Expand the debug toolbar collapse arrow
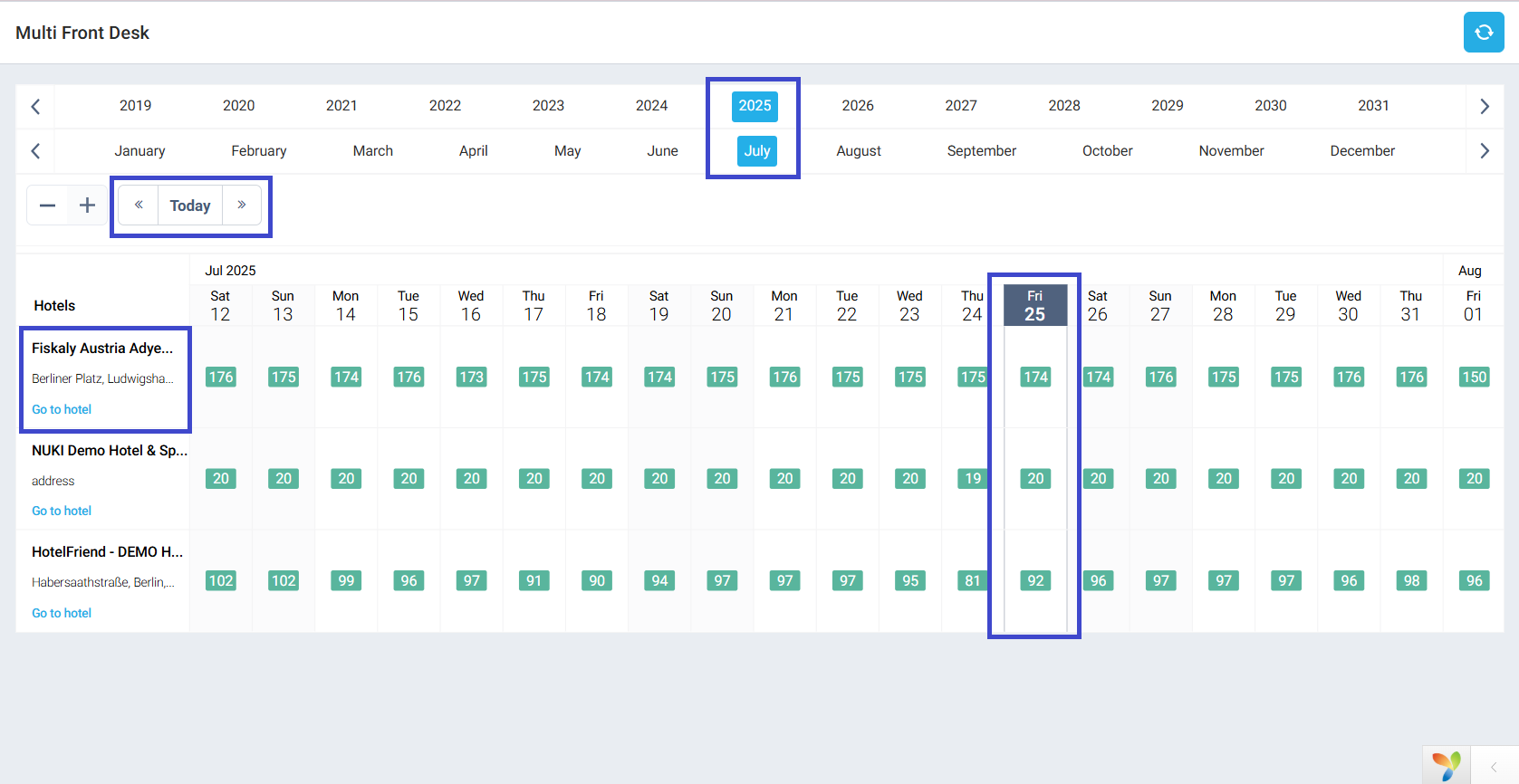 pos(1494,767)
